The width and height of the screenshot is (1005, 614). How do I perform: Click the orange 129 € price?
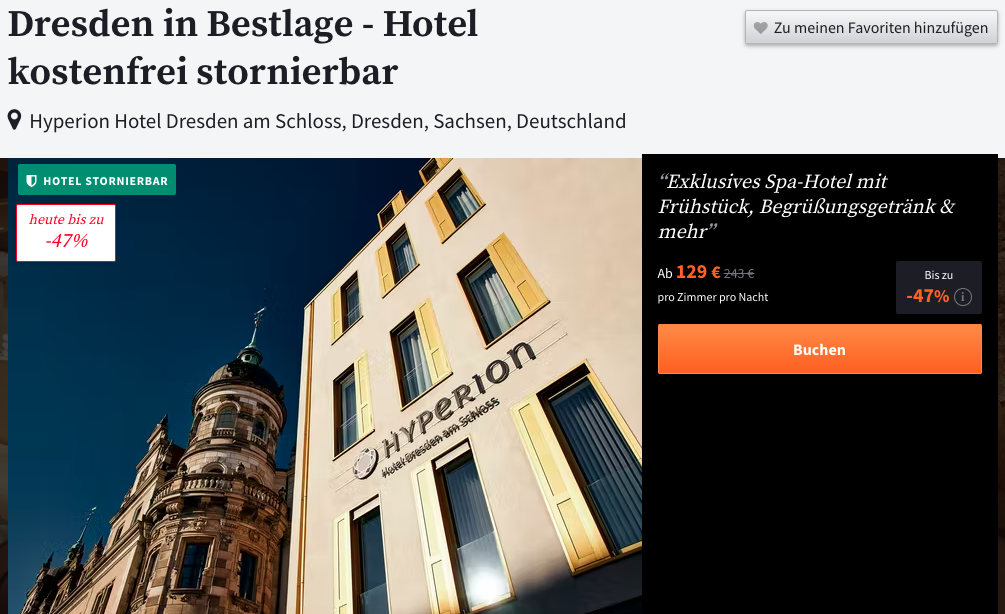(698, 272)
